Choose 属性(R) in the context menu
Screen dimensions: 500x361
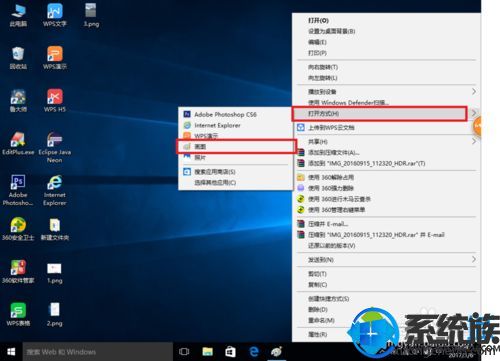[x=387, y=334]
